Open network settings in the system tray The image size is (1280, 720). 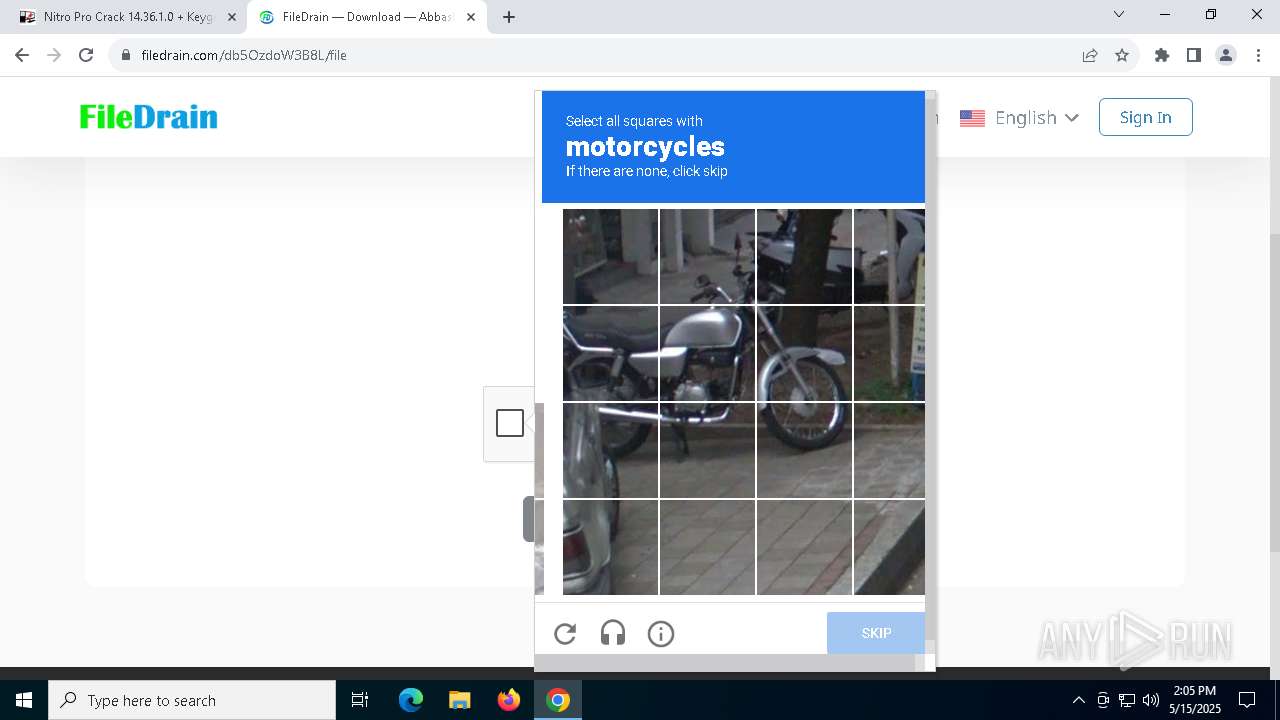click(x=1127, y=700)
